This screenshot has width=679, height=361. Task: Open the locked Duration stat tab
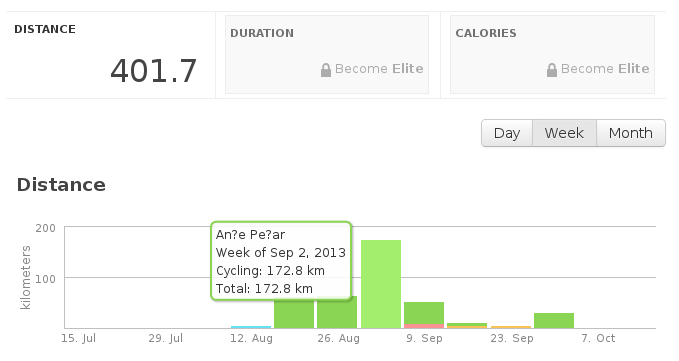(327, 55)
